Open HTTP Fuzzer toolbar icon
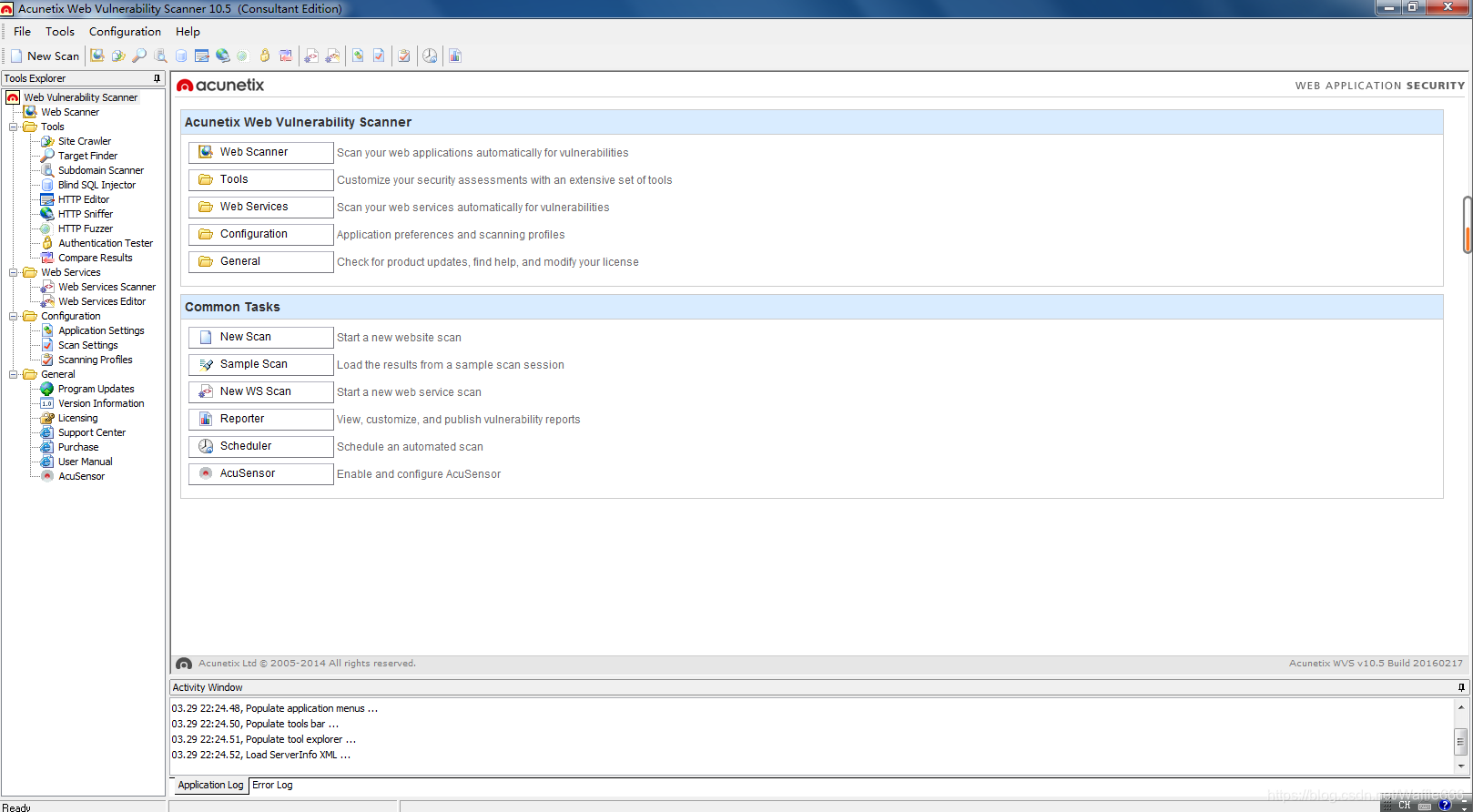The width and height of the screenshot is (1473, 812). pos(242,56)
